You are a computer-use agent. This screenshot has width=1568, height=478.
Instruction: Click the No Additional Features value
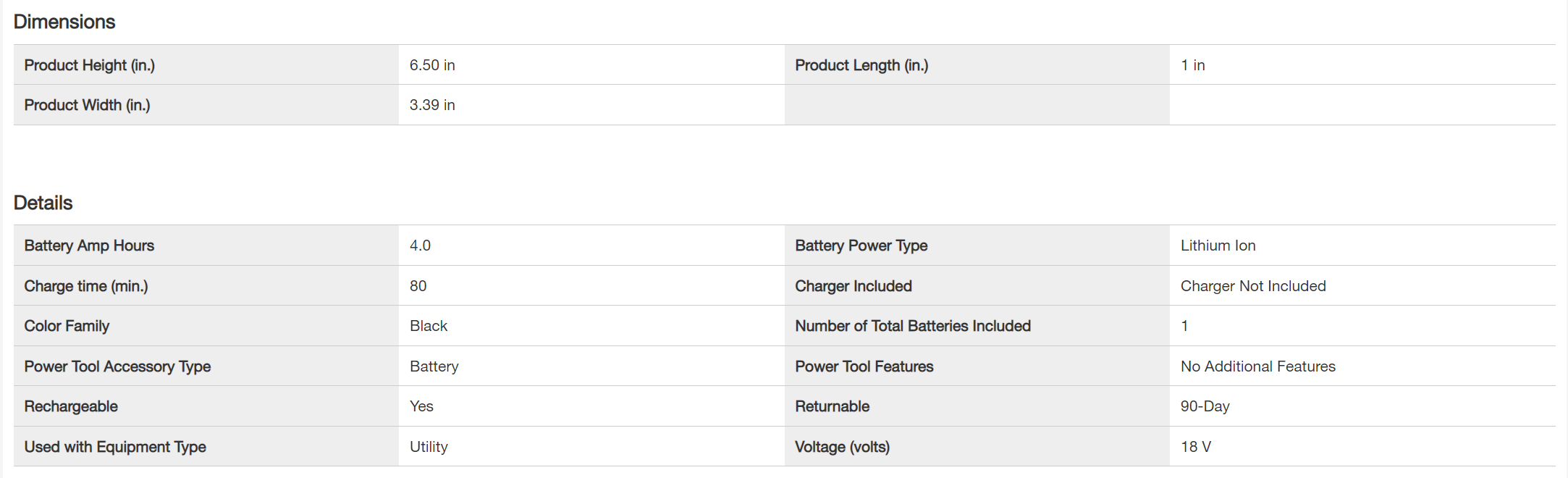coord(1257,366)
